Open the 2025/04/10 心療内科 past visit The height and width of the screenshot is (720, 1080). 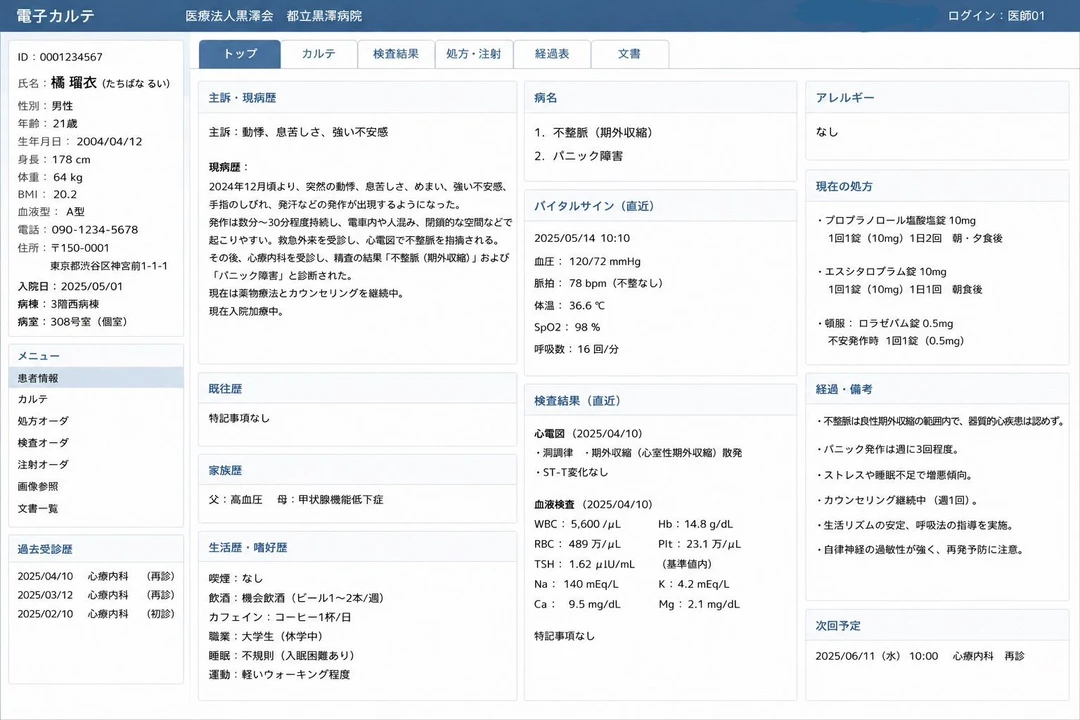96,576
